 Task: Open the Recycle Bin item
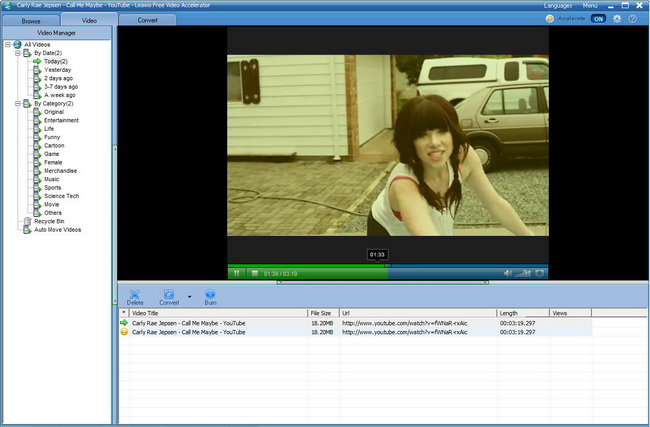[x=49, y=221]
